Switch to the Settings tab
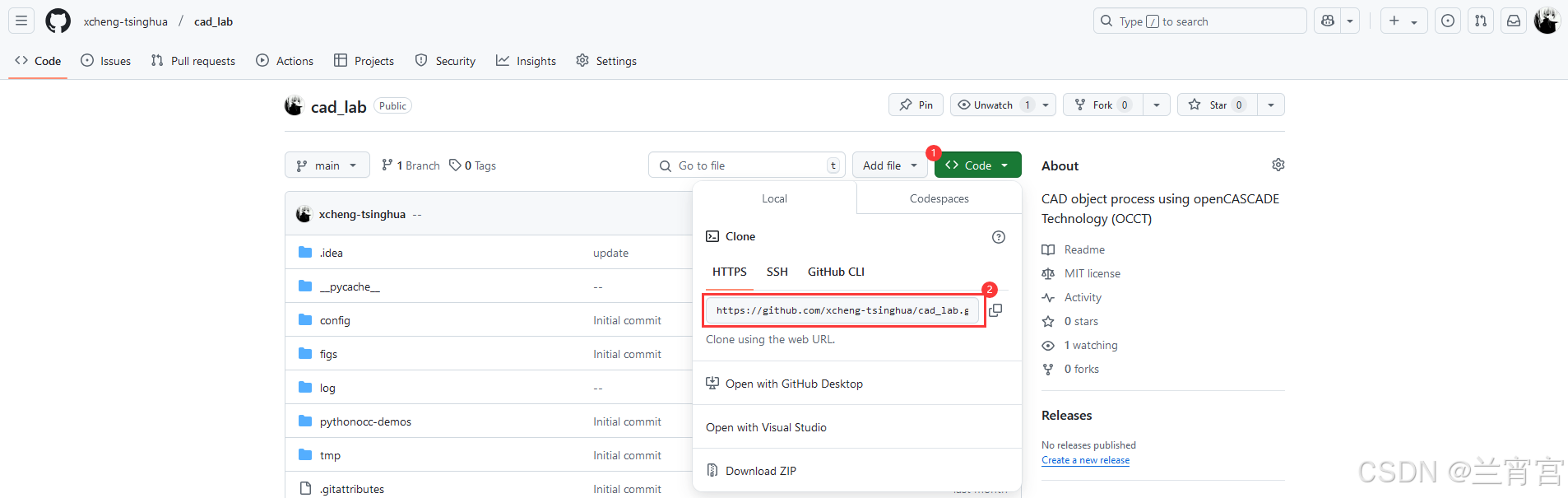 [606, 61]
